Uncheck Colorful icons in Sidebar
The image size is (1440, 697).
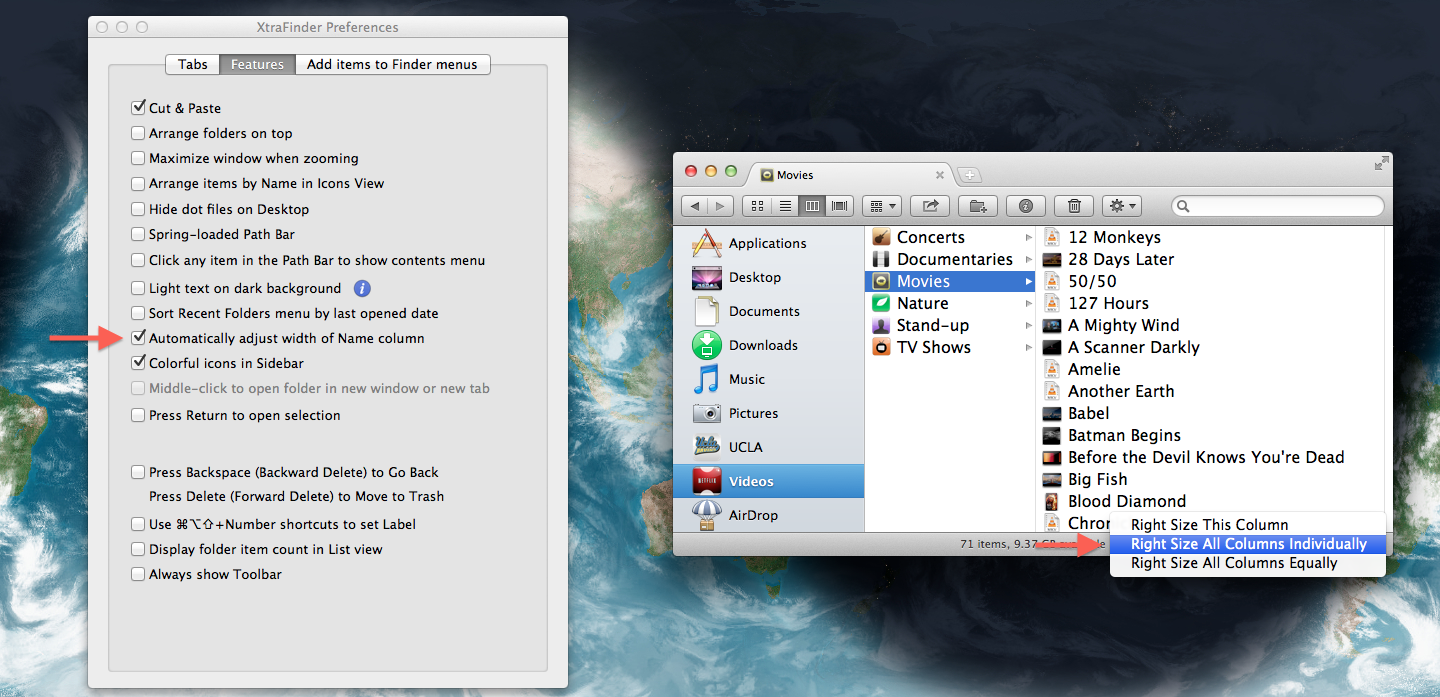click(x=138, y=363)
